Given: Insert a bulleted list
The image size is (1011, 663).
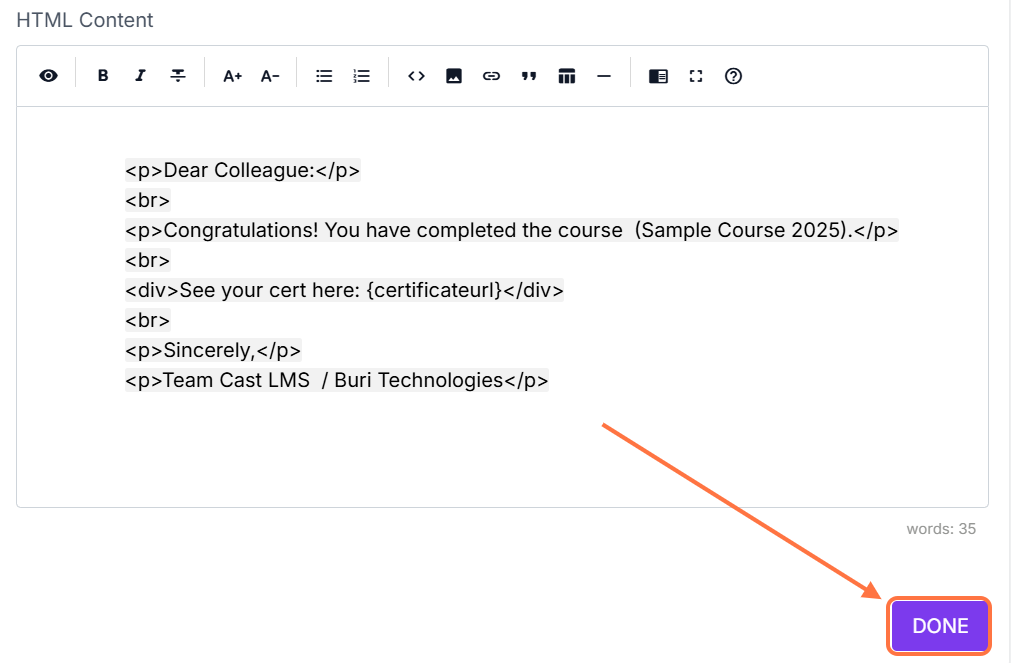Looking at the screenshot, I should pos(324,76).
